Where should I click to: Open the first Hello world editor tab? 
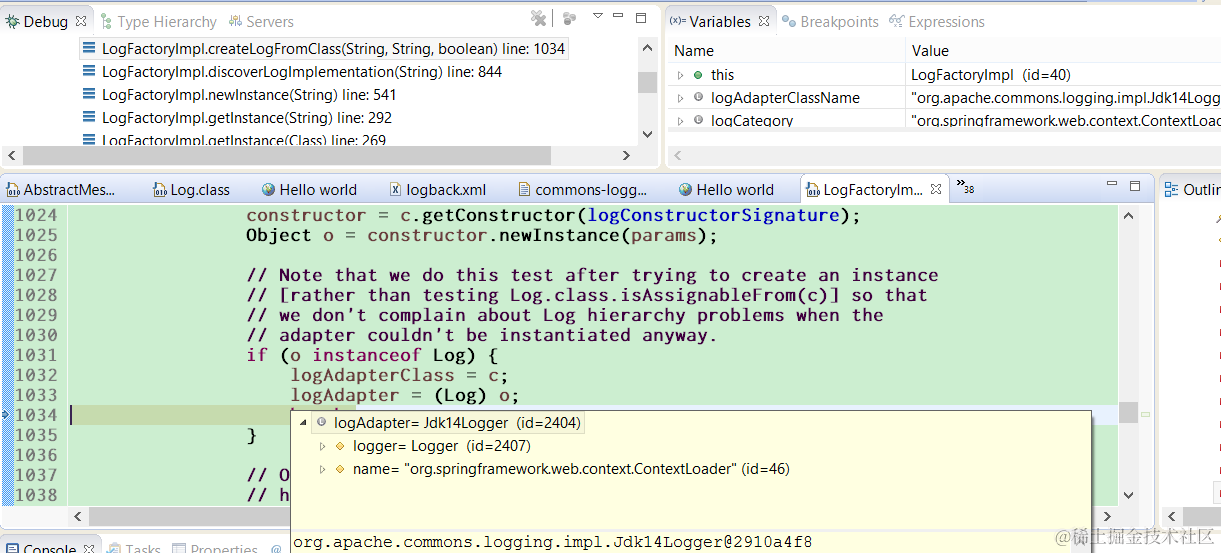pyautogui.click(x=308, y=190)
